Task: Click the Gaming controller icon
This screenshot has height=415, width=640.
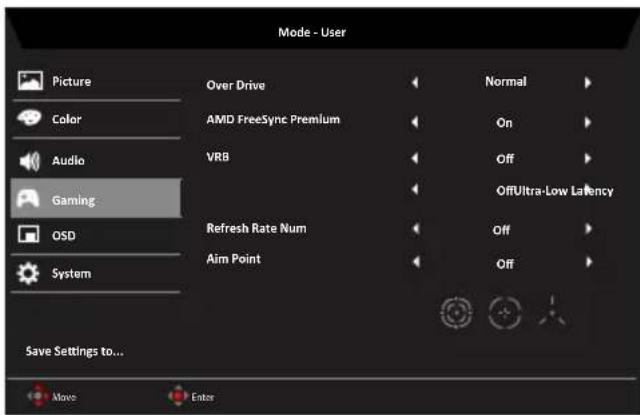Action: pos(28,199)
